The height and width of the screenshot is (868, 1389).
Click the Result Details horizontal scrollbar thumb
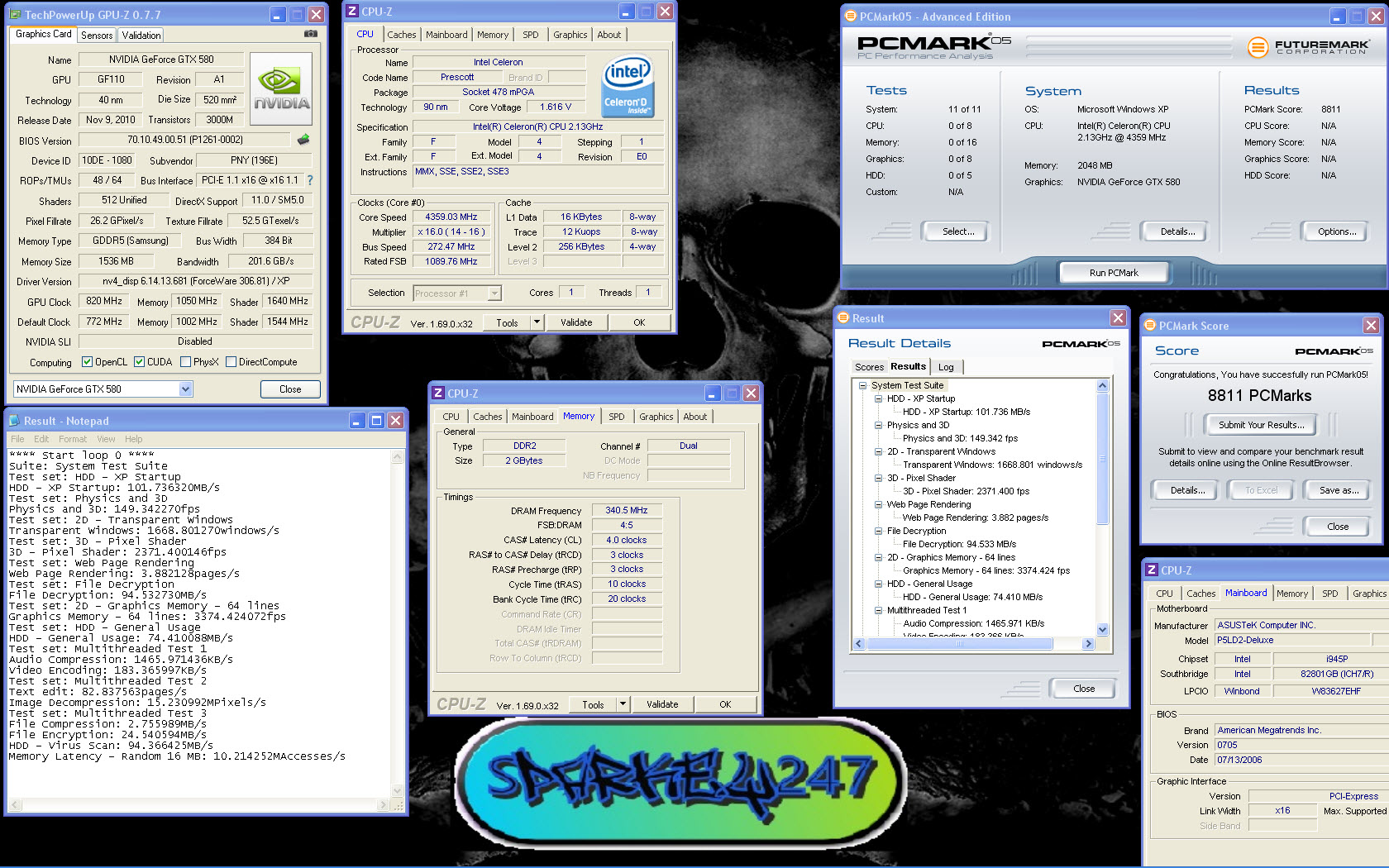click(x=960, y=643)
